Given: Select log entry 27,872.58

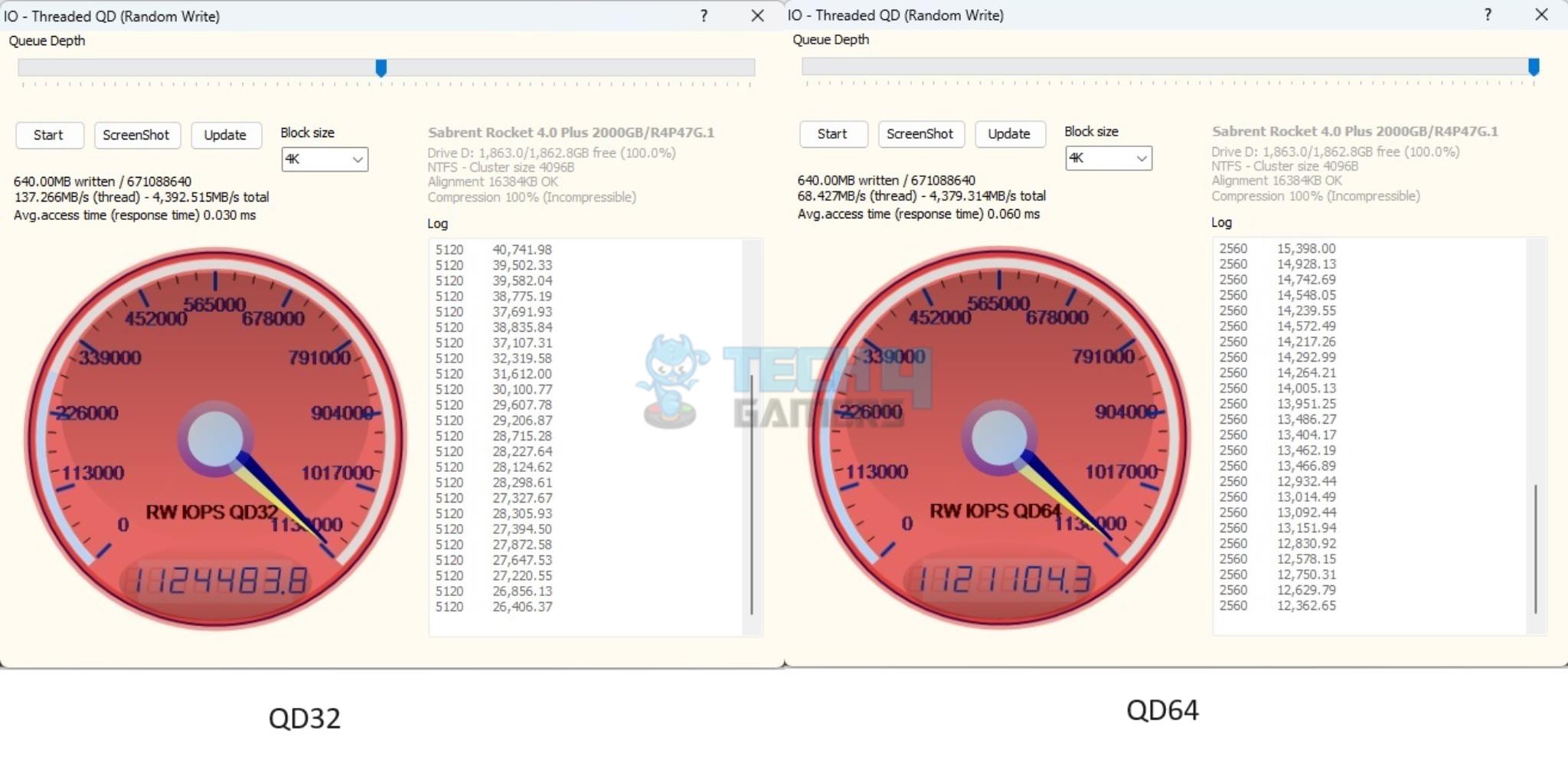Looking at the screenshot, I should pyautogui.click(x=522, y=545).
